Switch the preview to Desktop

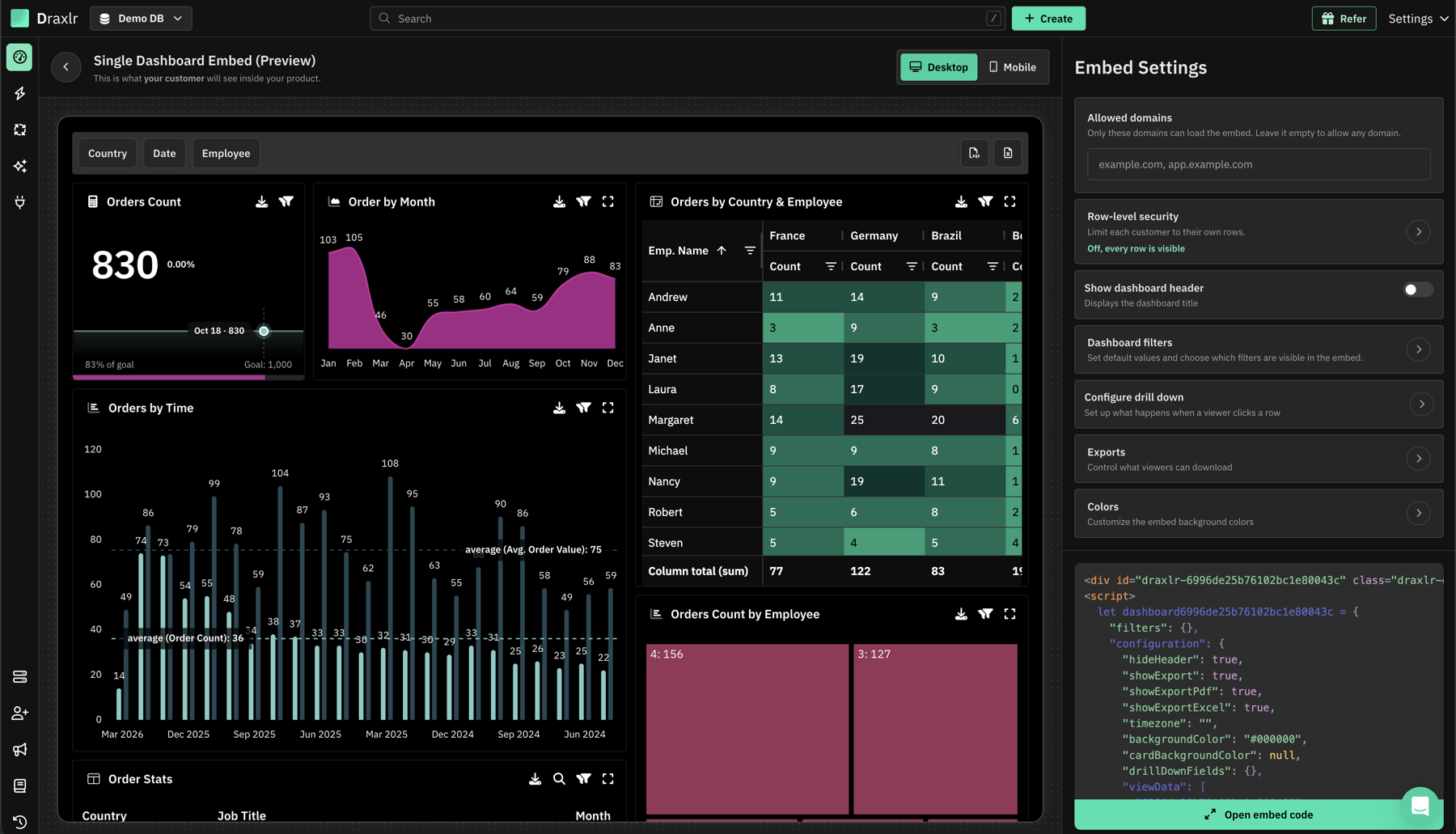point(938,67)
